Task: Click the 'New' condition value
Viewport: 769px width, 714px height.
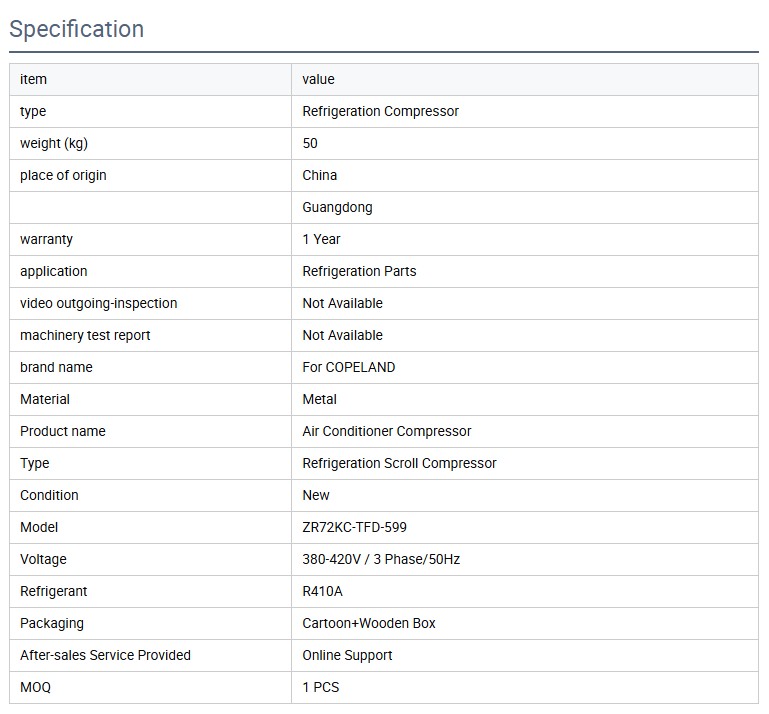Action: [316, 495]
